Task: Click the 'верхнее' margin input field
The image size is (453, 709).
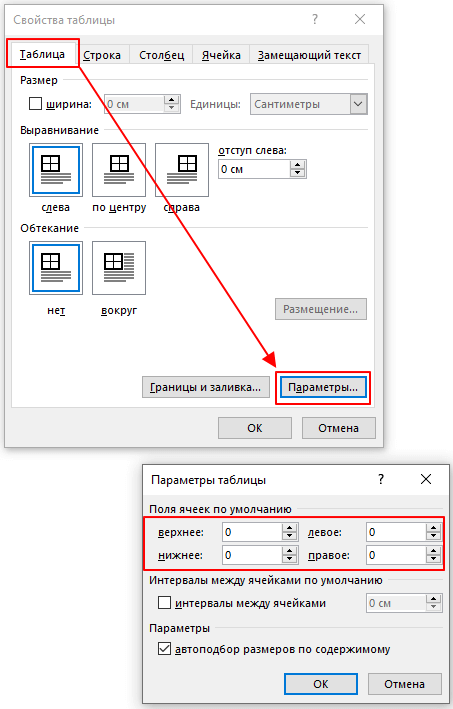Action: (252, 532)
